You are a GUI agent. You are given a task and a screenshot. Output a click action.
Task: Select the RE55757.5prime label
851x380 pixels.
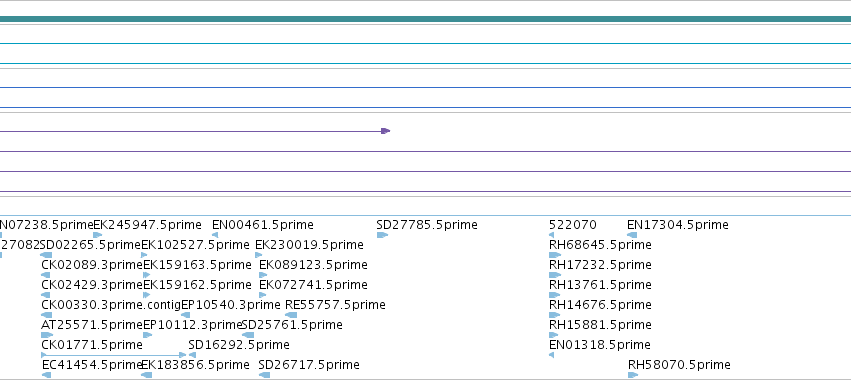[x=335, y=305]
